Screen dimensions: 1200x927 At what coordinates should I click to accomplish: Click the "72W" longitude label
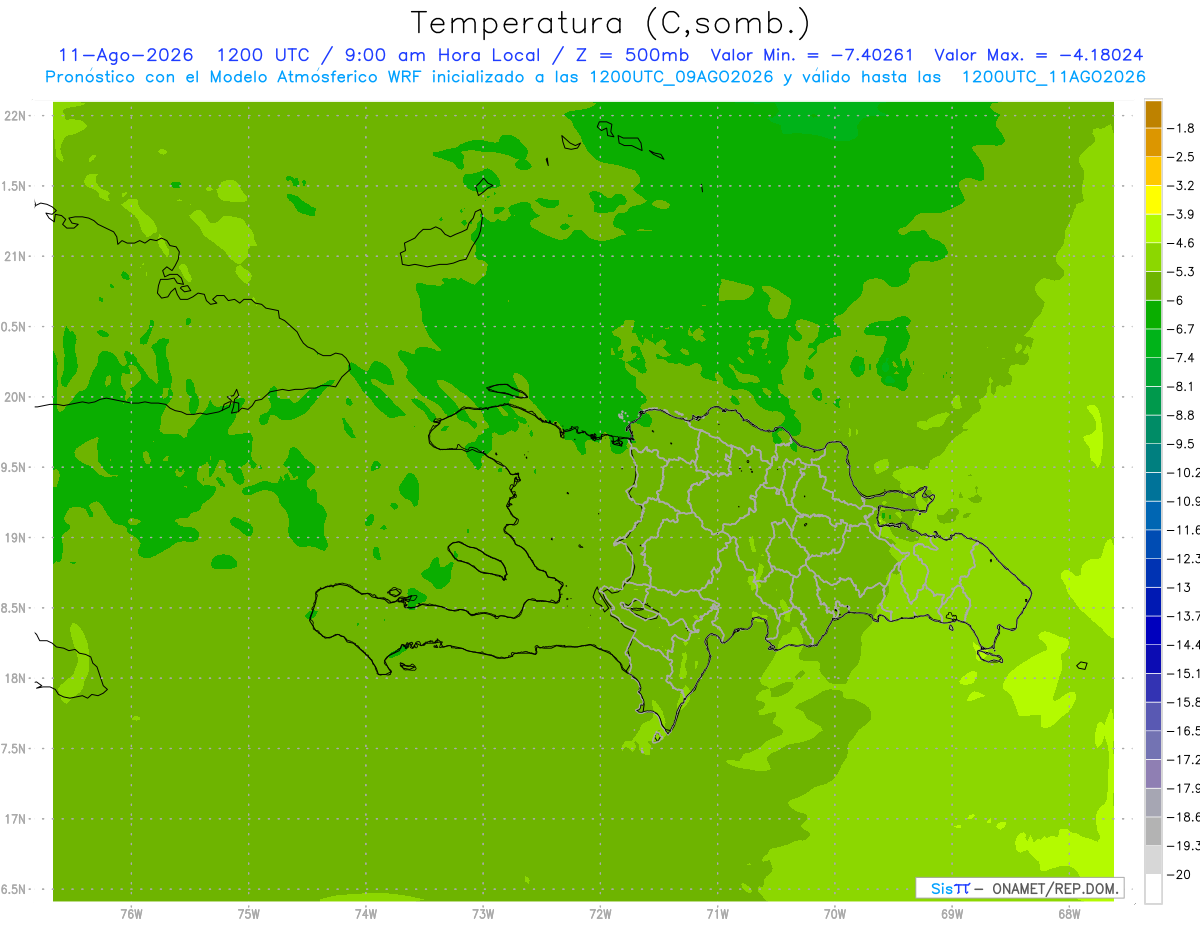(x=600, y=913)
